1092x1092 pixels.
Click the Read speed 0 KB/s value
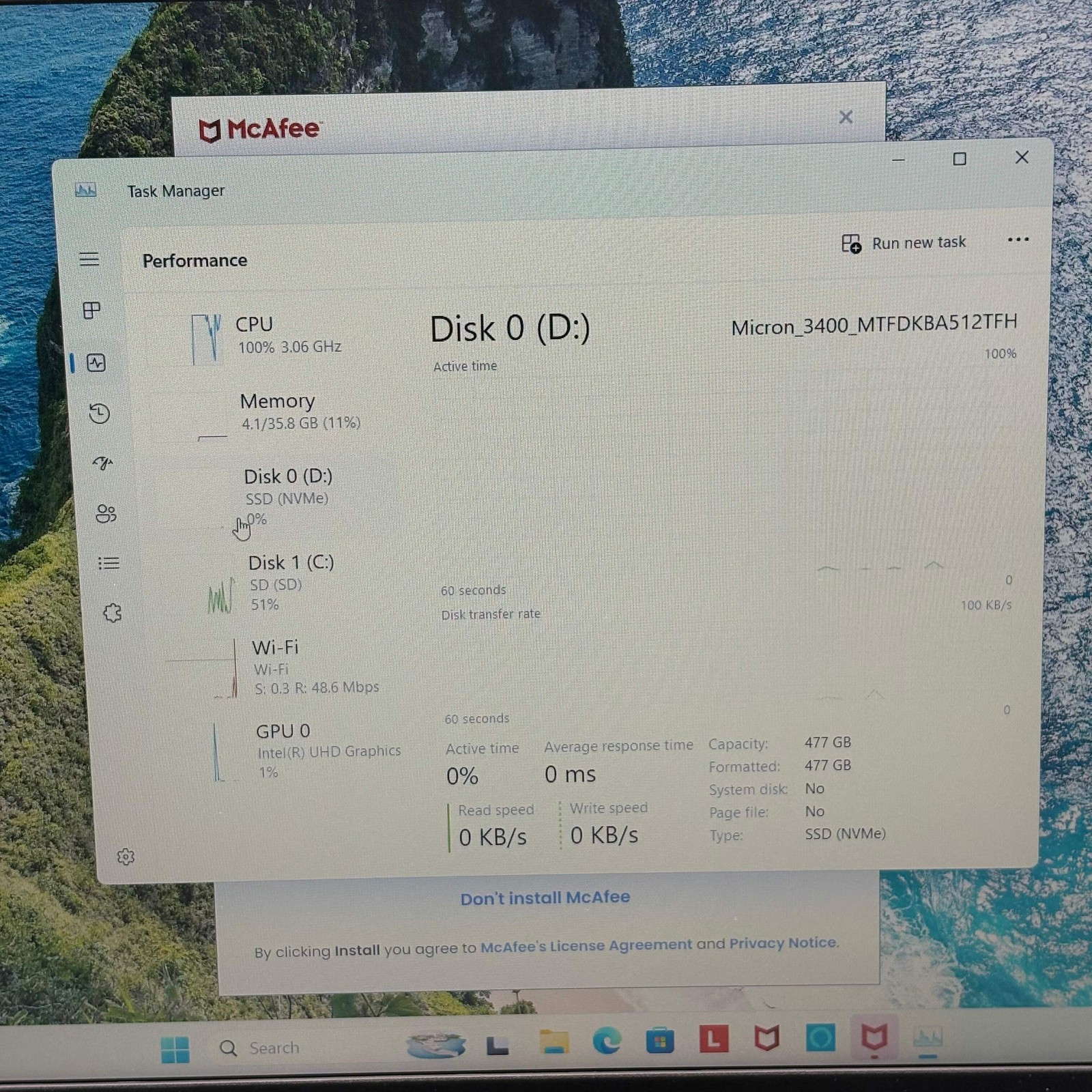[492, 837]
